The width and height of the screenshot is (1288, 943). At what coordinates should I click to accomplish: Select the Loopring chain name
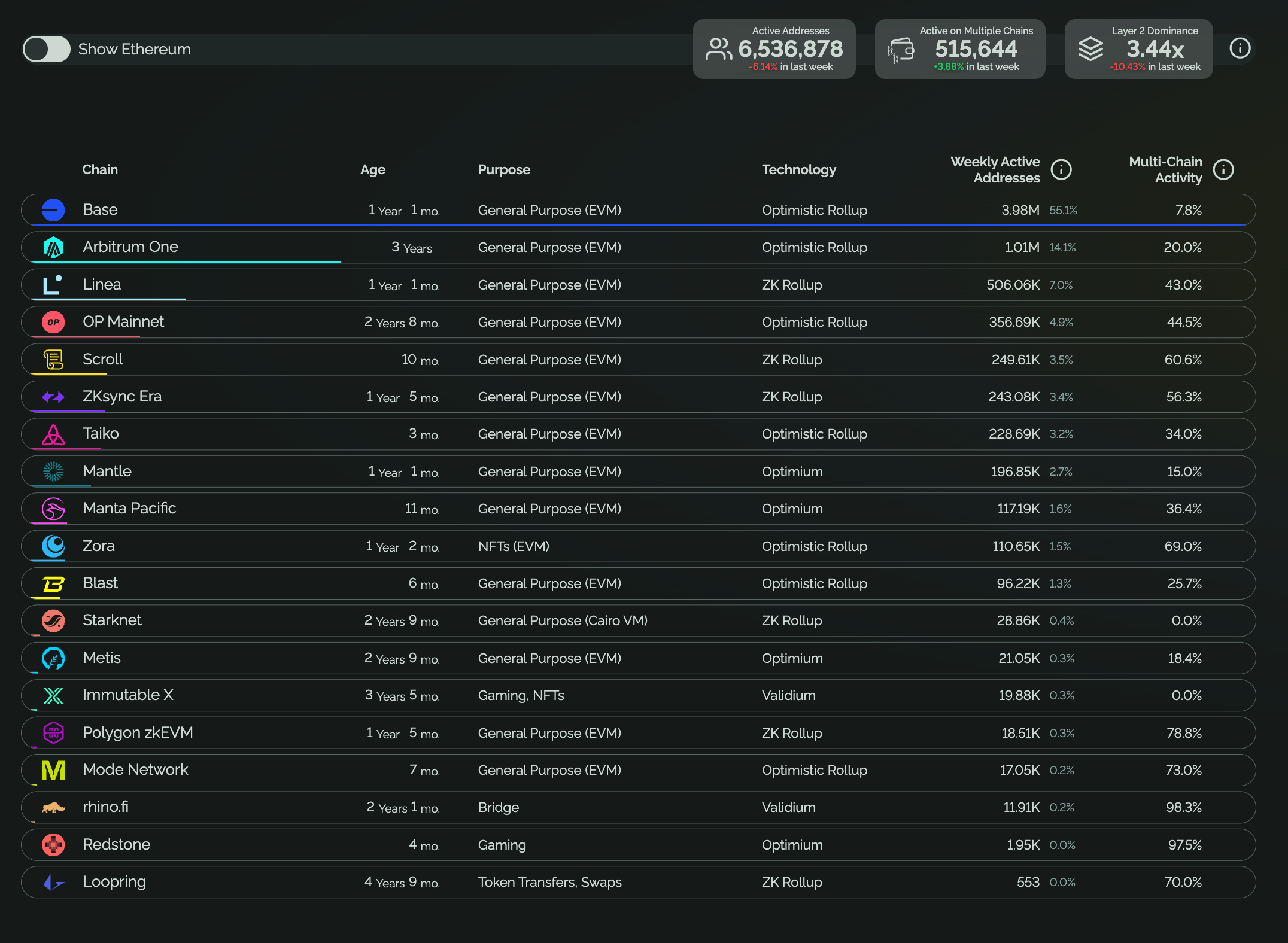click(x=114, y=882)
